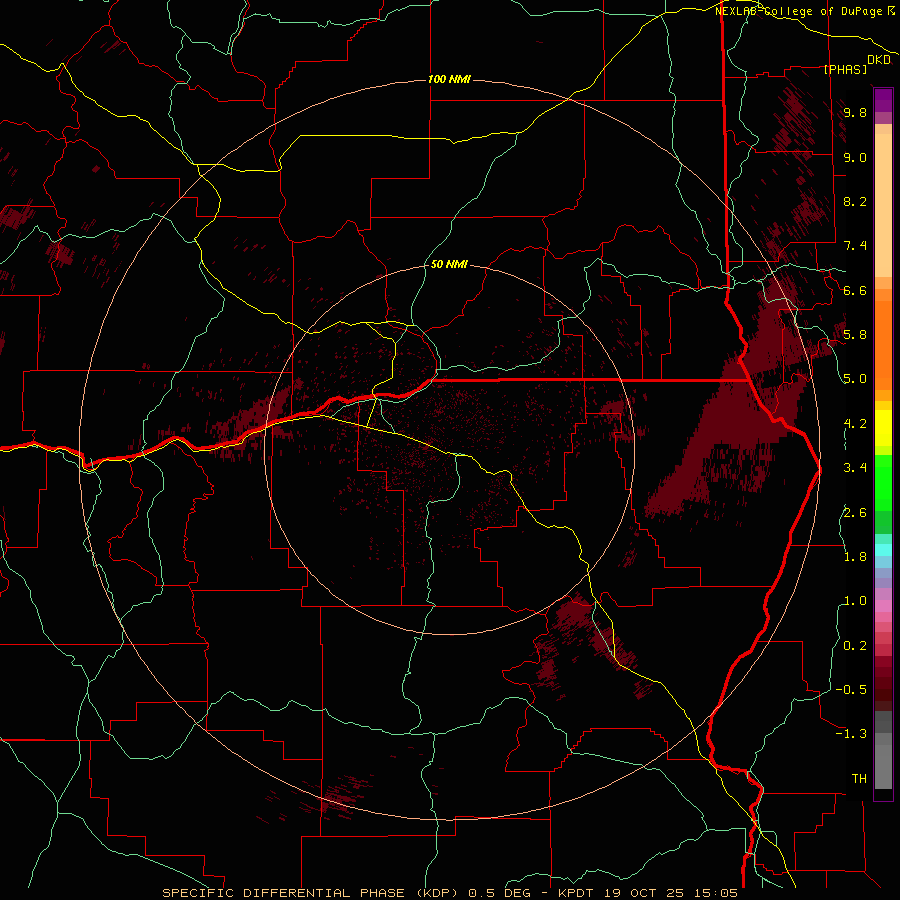This screenshot has height=900, width=900.
Task: Click the 6.6 value on color scale
Action: coord(855,290)
